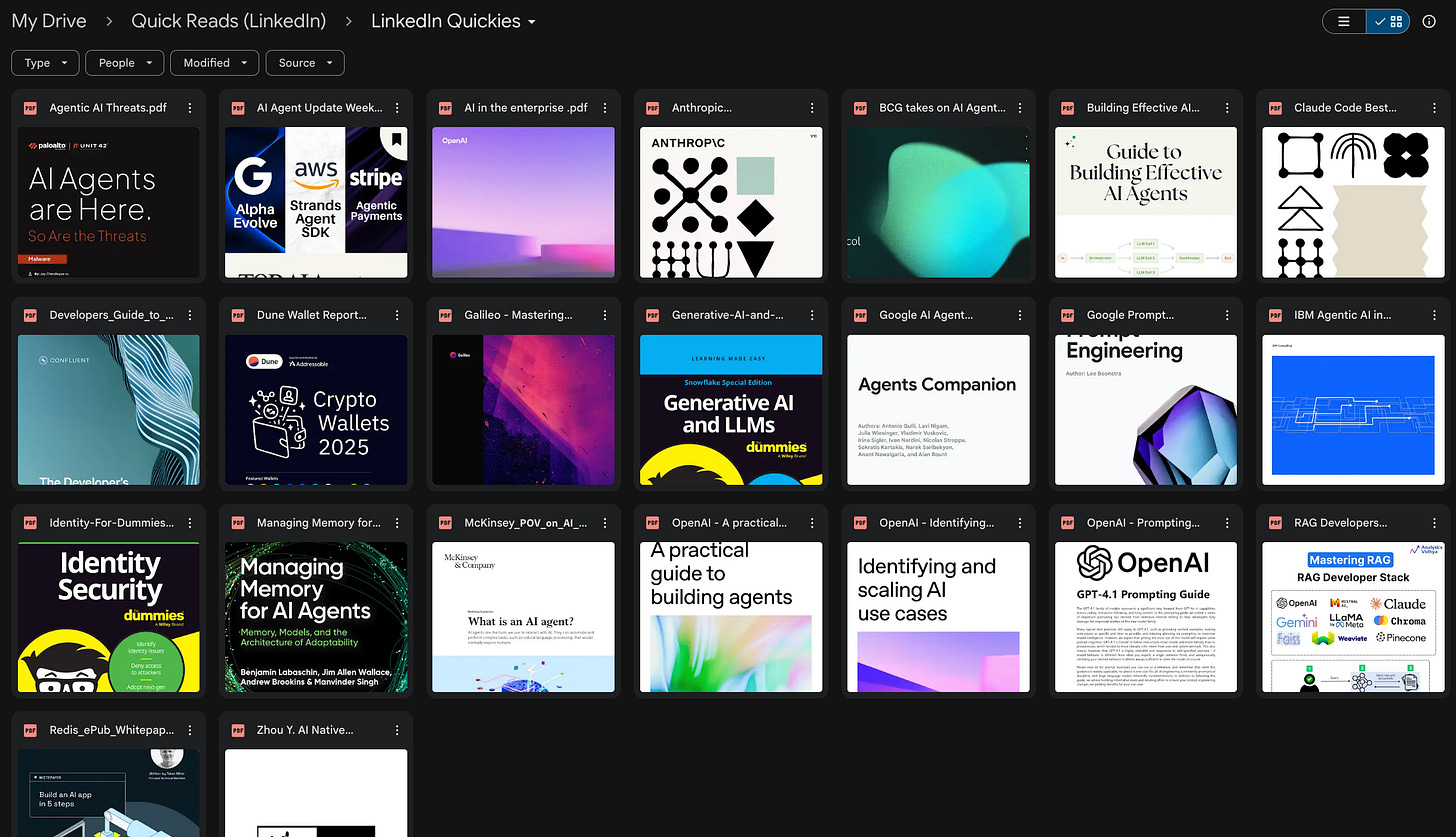
Task: Select the file name IBM Agentic AI in...
Action: point(1343,315)
